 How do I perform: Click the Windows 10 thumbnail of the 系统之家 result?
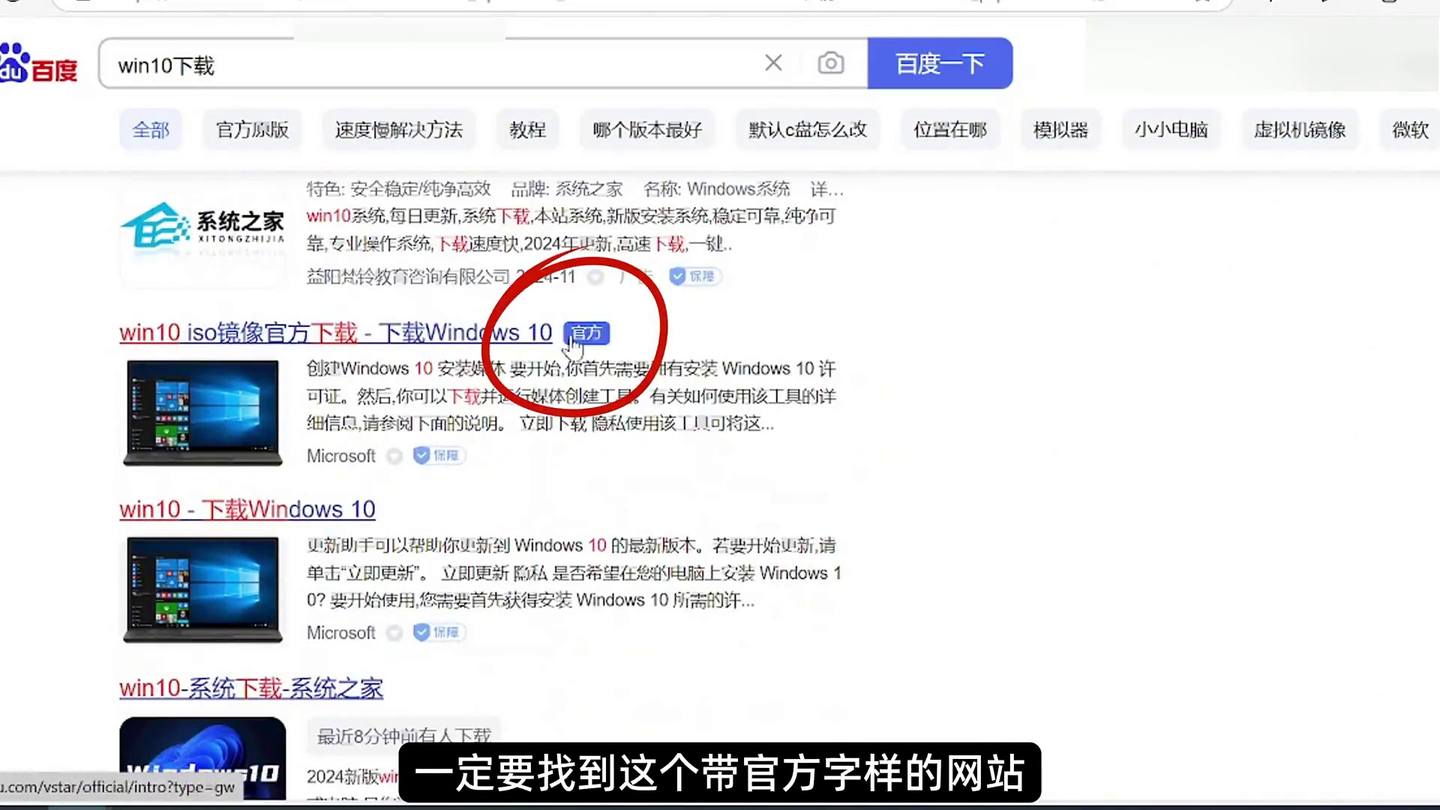[x=203, y=758]
